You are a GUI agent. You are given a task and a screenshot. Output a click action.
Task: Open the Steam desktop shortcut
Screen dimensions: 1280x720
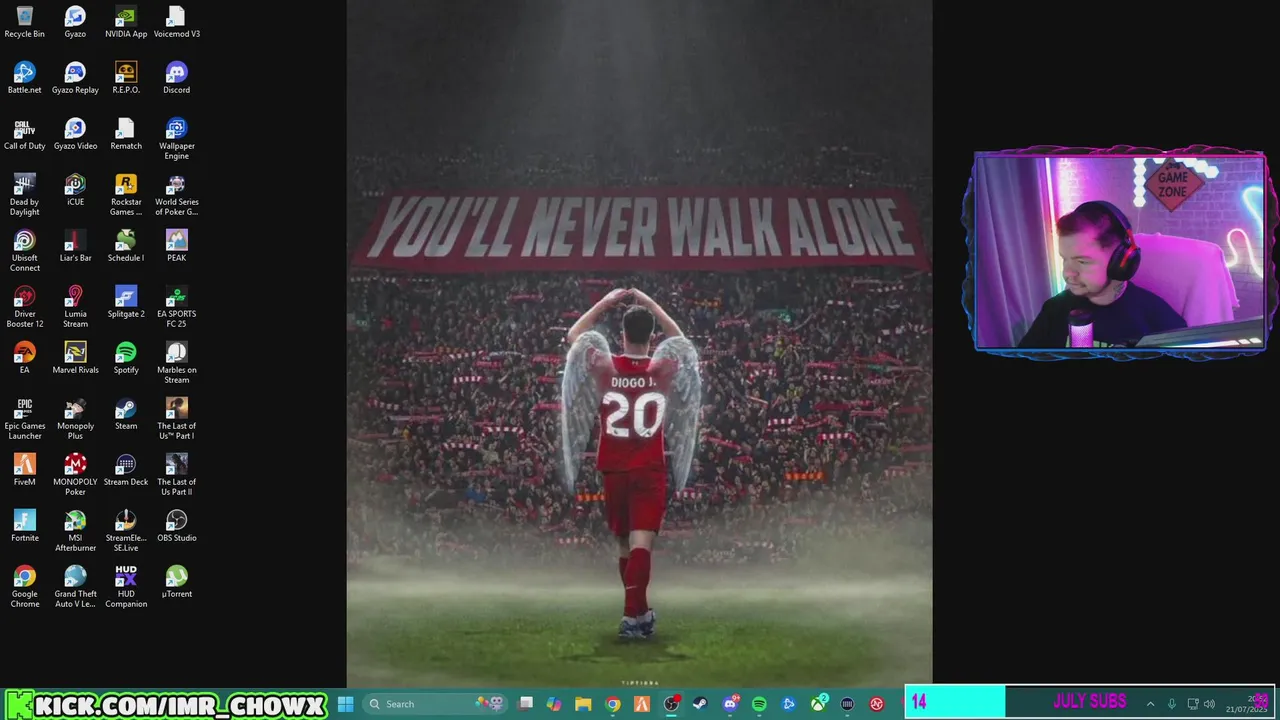click(x=126, y=414)
